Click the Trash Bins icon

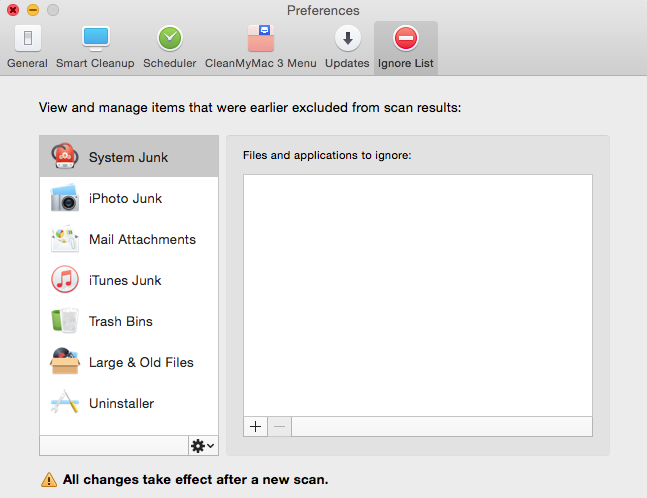click(x=65, y=320)
